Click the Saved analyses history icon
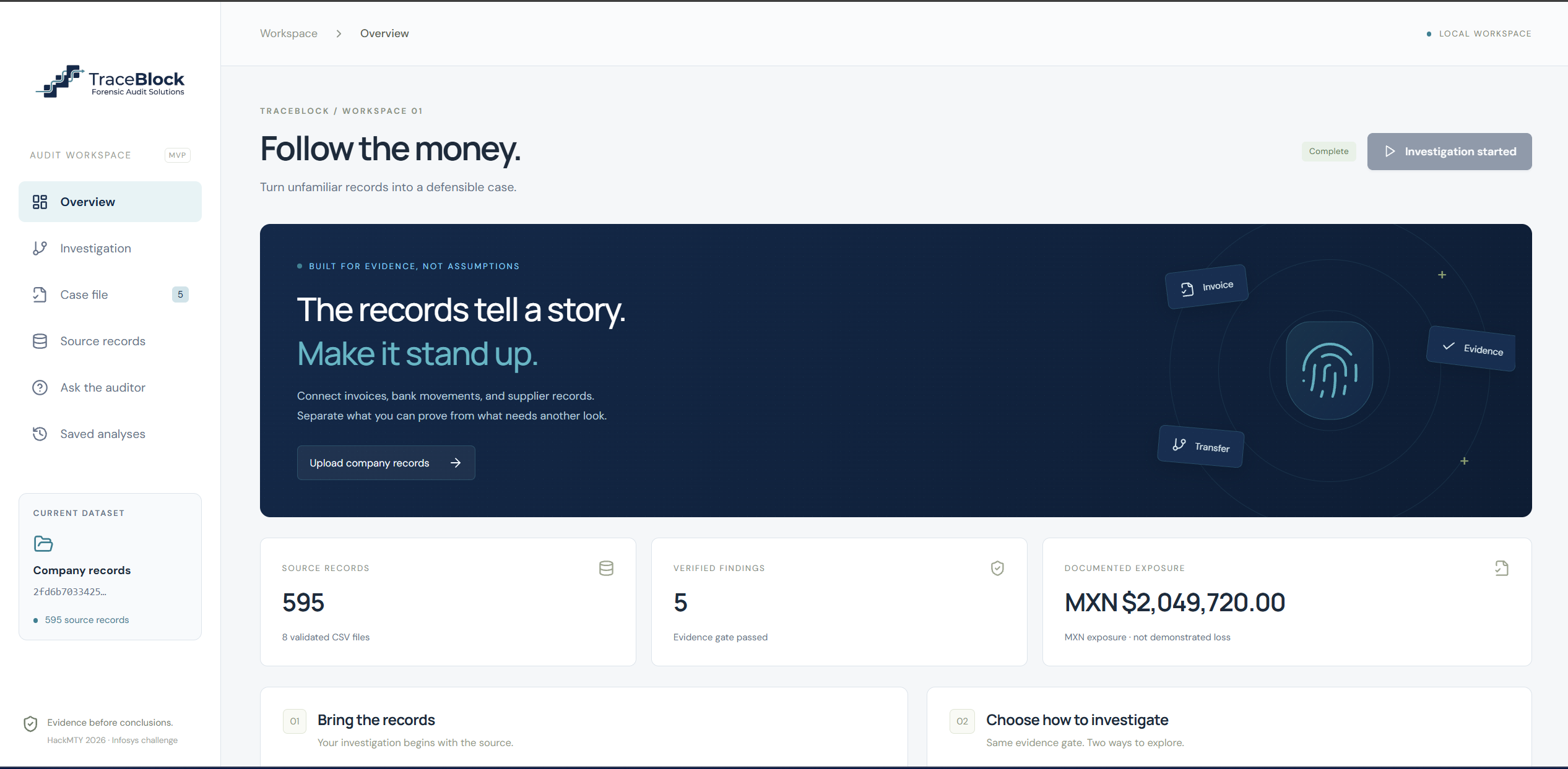Image resolution: width=1568 pixels, height=769 pixels. tap(40, 434)
